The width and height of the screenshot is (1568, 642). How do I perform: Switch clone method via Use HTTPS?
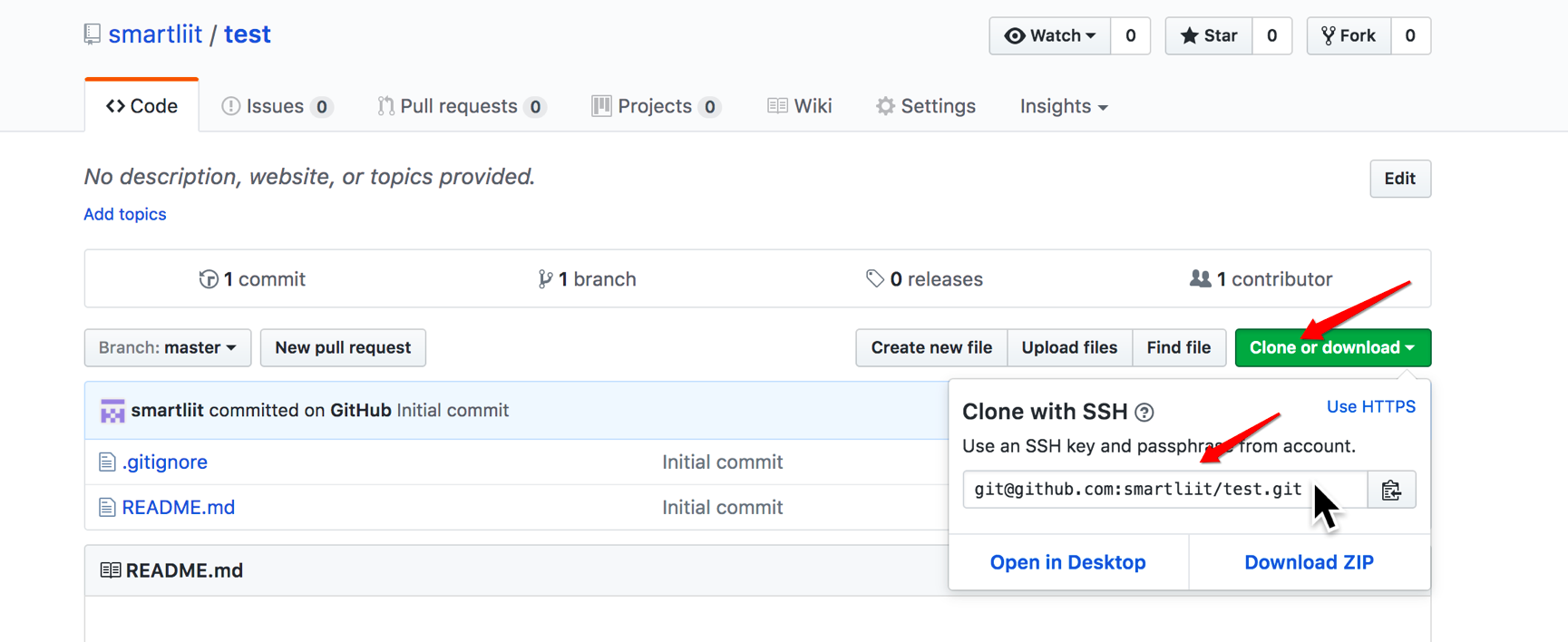coord(1370,407)
